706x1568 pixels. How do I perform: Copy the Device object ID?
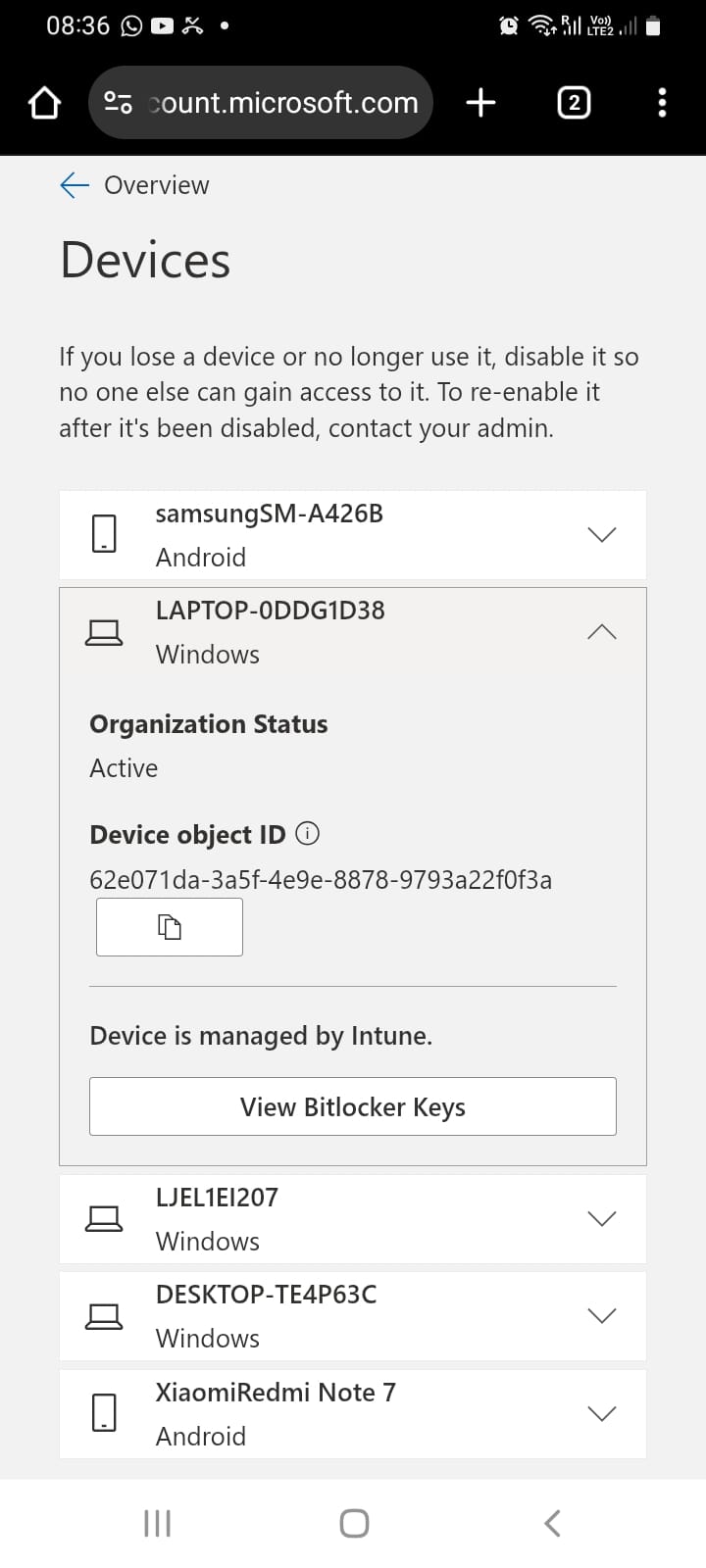click(x=170, y=927)
